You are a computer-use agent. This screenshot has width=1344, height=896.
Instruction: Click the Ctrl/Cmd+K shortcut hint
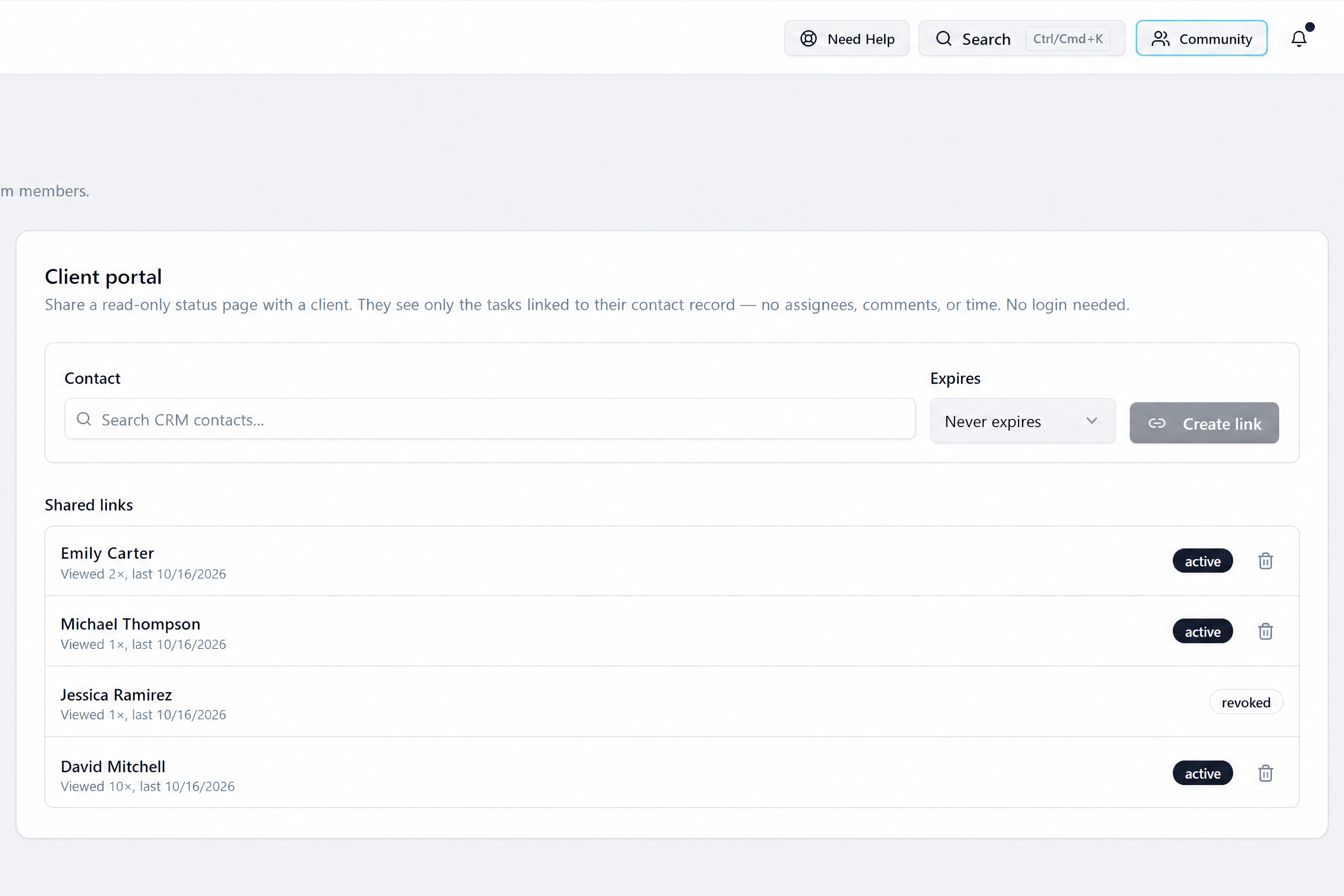[x=1068, y=38]
